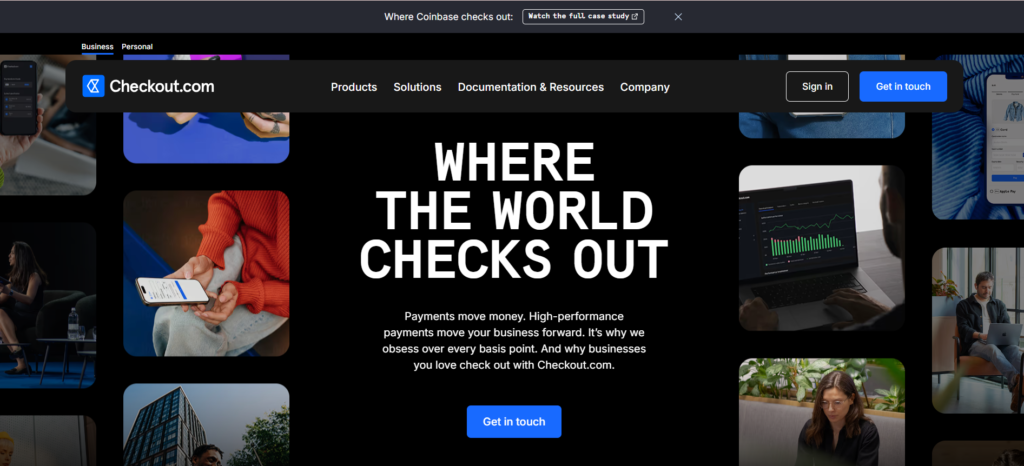Image resolution: width=1024 pixels, height=466 pixels.
Task: Click the Checkout.com wordmark text
Action: click(x=162, y=86)
